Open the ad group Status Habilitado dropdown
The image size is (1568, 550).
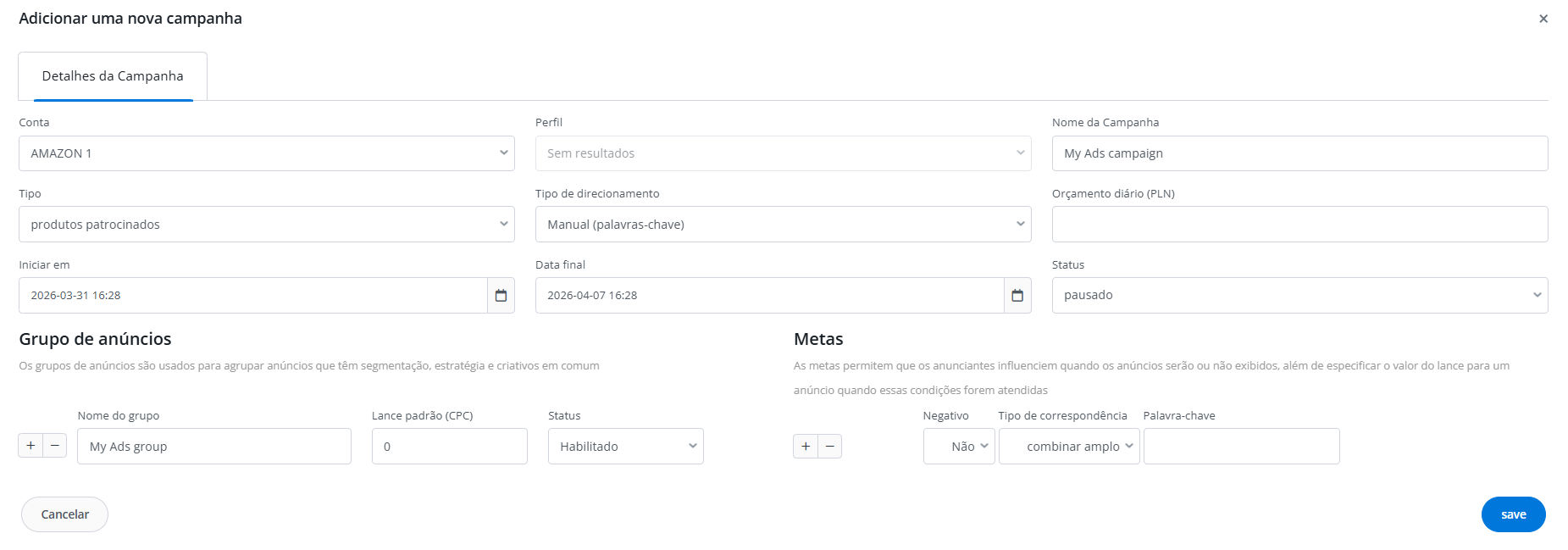click(x=625, y=447)
